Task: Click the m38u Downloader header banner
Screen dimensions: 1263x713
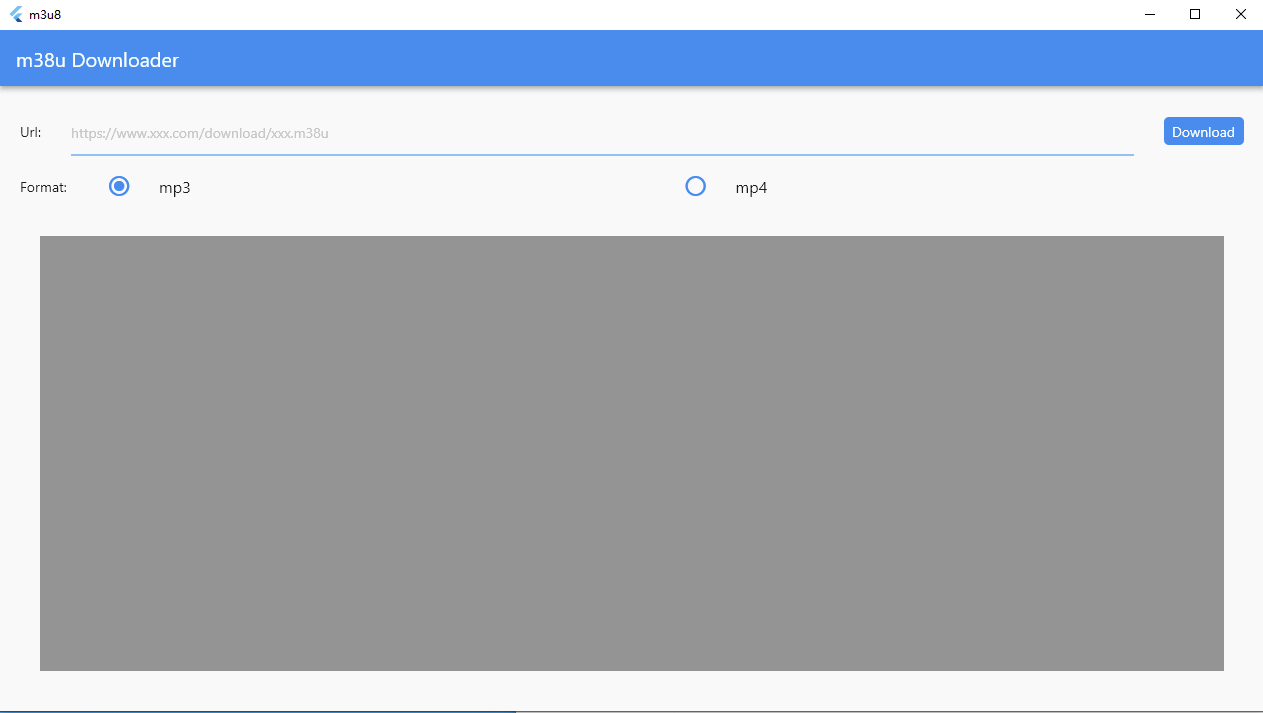Action: click(631, 58)
